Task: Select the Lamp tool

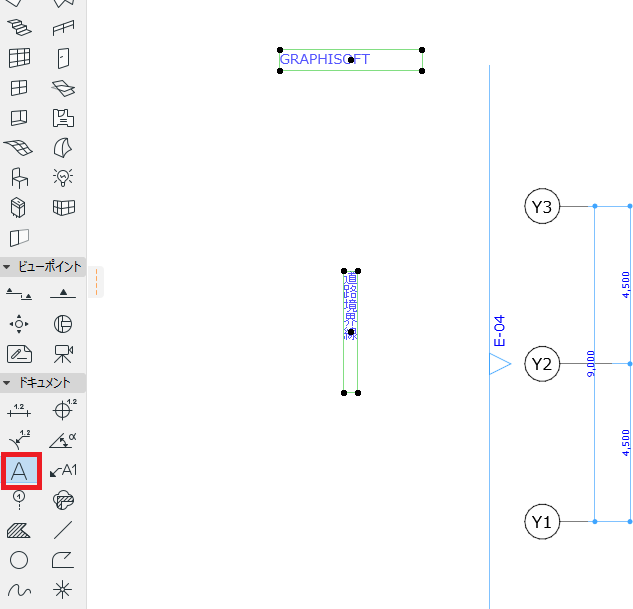Action: coord(64,177)
